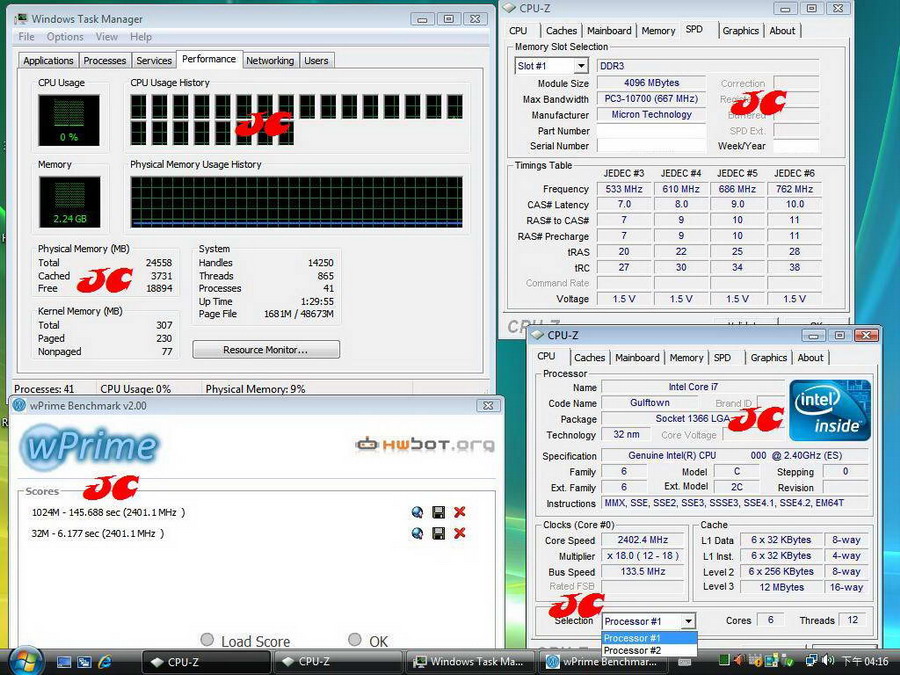
Task: Open the Memory tab in the front CPU-Z window
Action: click(x=686, y=358)
